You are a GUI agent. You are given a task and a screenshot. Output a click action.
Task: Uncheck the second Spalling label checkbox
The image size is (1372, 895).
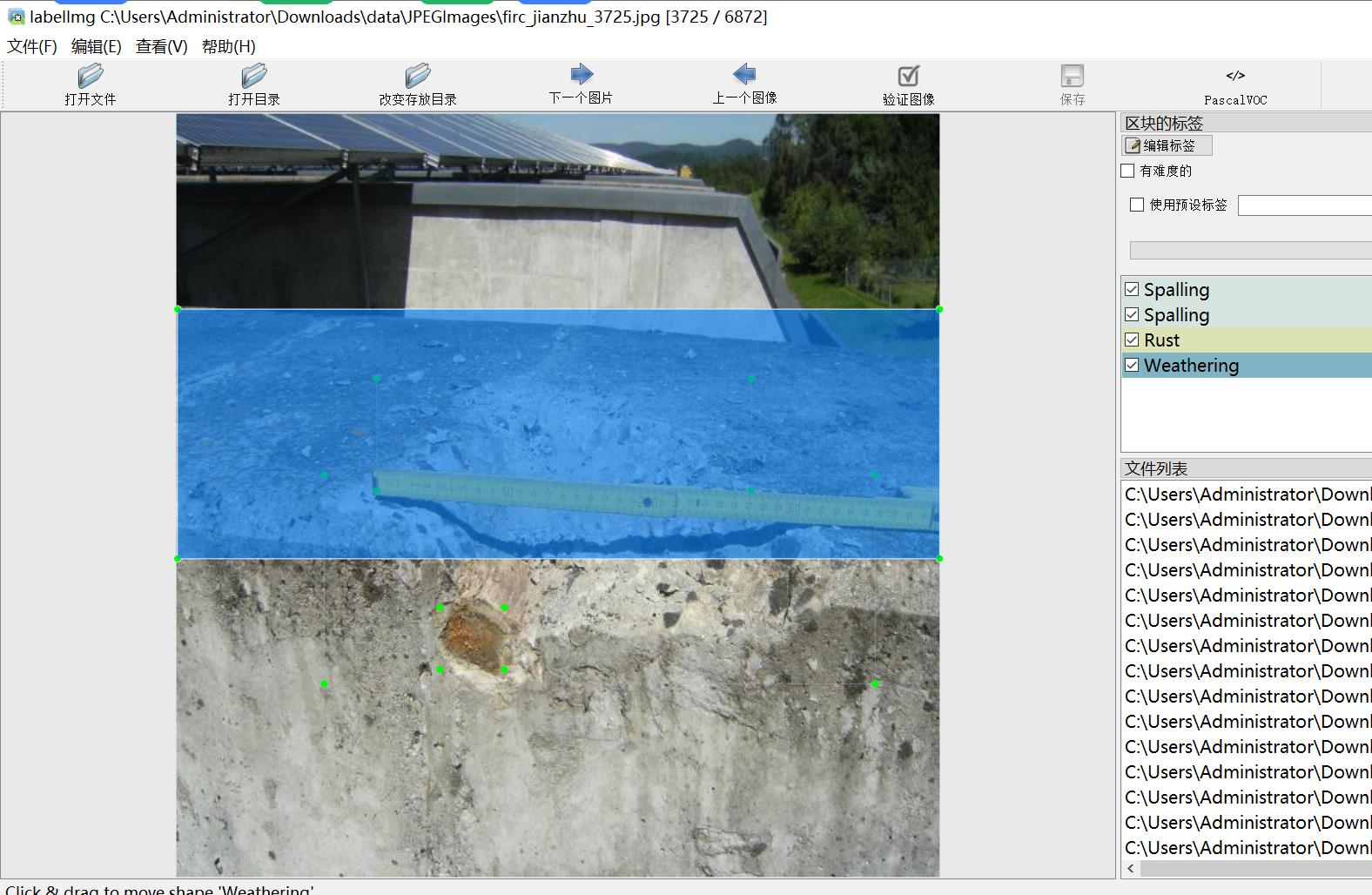pyautogui.click(x=1132, y=314)
